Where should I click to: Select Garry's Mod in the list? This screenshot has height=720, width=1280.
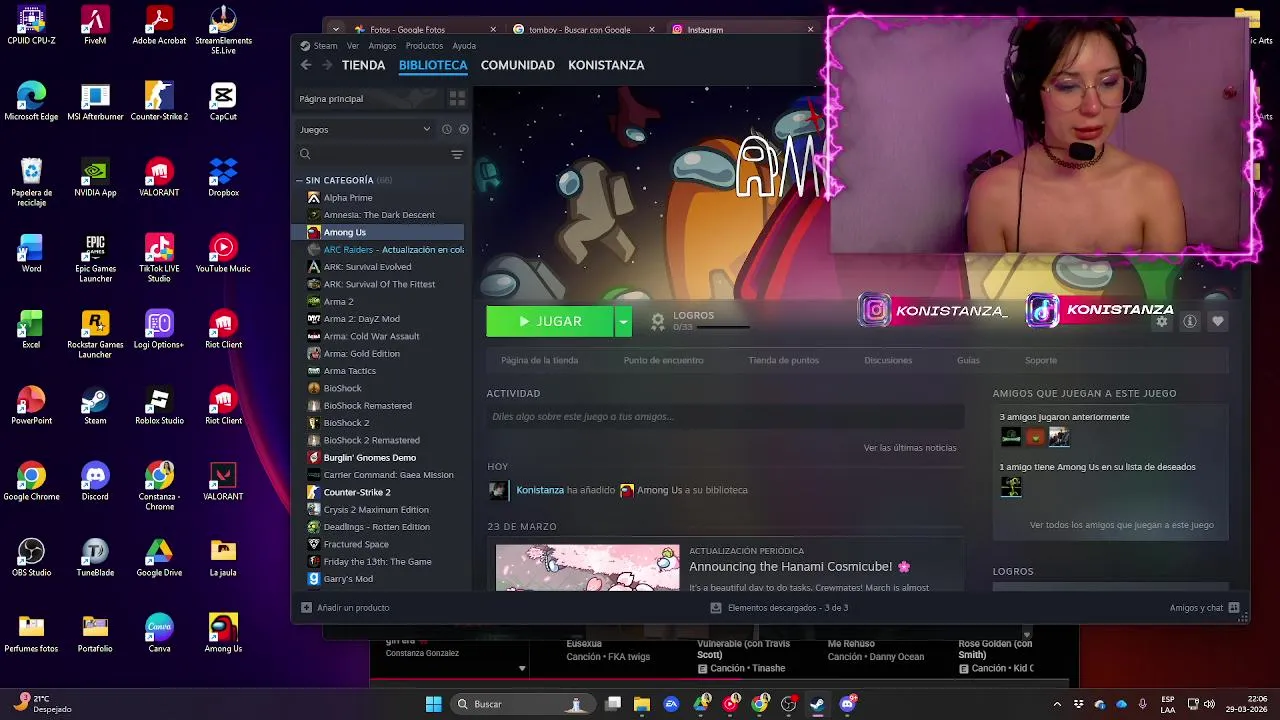(348, 579)
